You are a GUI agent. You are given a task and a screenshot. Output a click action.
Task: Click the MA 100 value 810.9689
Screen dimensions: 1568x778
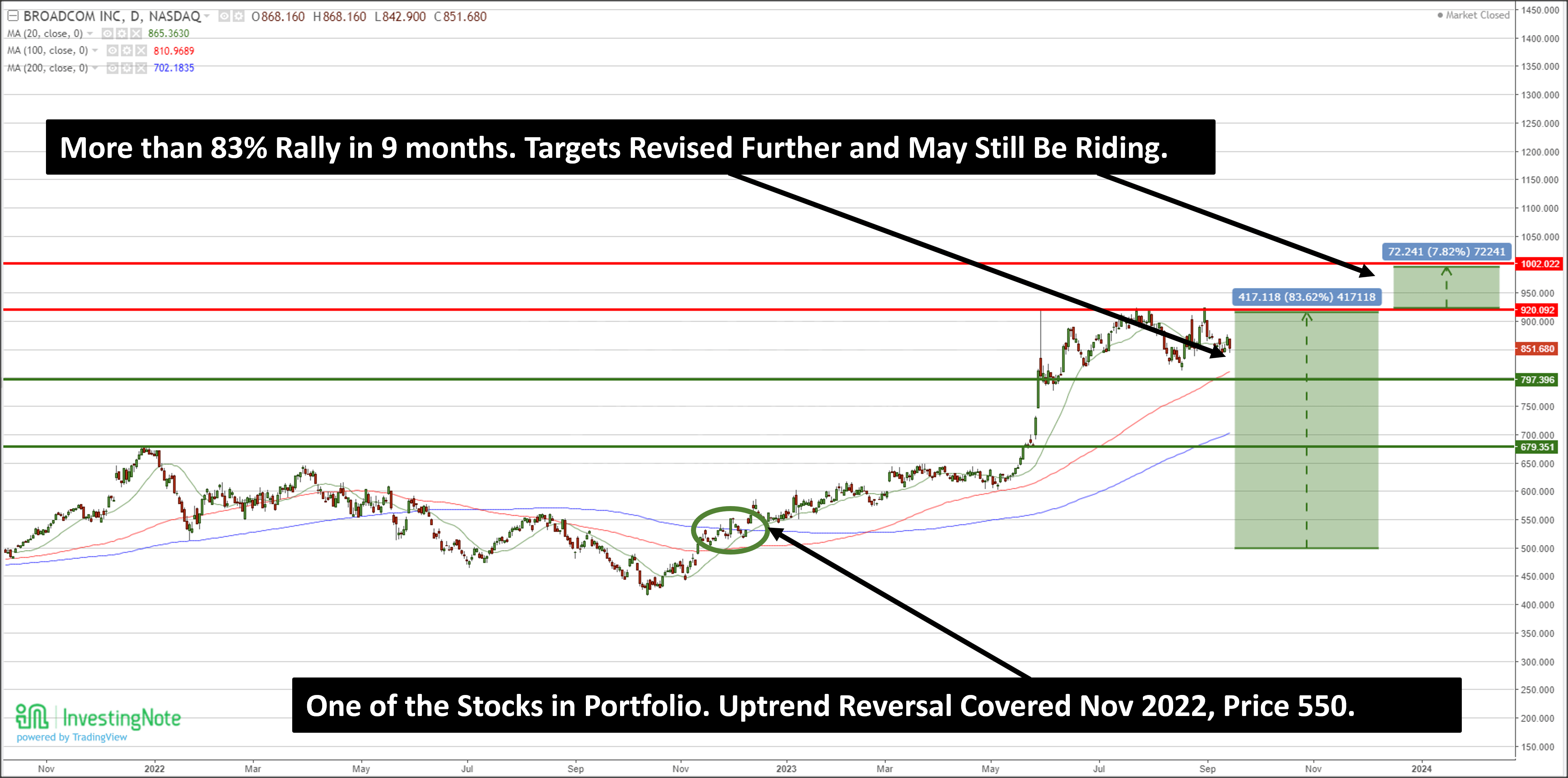[x=174, y=51]
